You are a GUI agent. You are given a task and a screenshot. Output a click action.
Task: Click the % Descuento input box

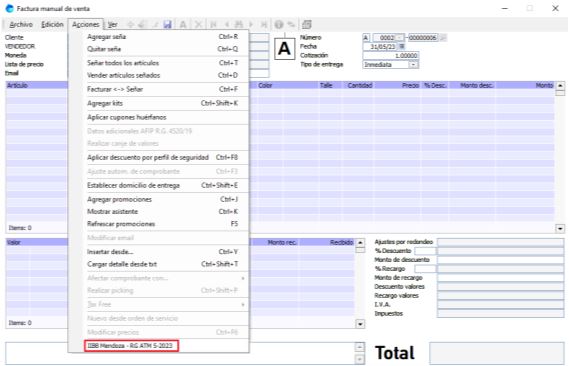pos(425,251)
